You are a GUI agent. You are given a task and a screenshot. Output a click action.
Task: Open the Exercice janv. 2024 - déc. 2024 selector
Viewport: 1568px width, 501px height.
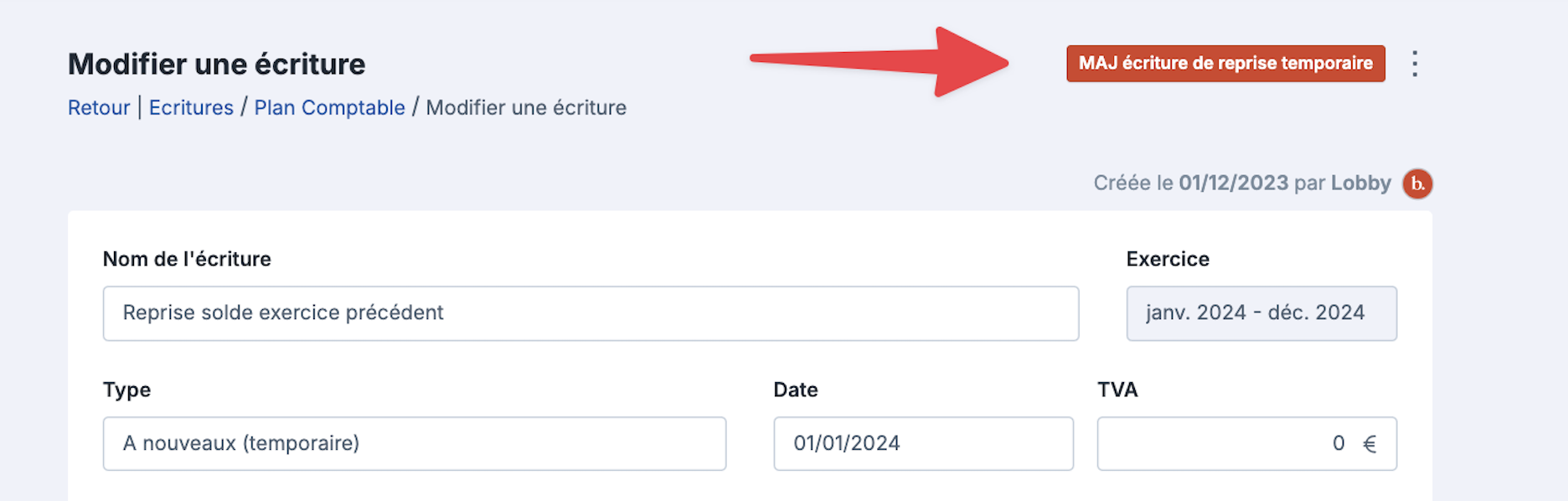click(x=1261, y=313)
